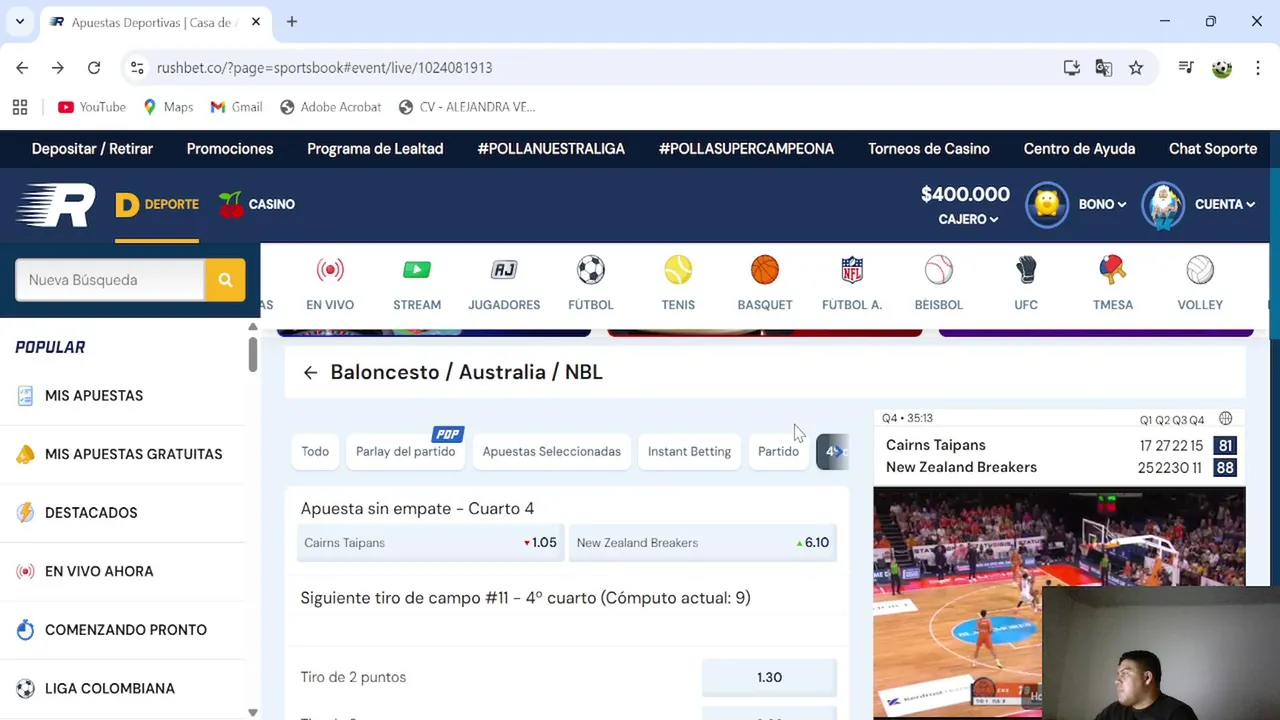
Task: Select the TMESA table tennis icon
Action: 1112,270
